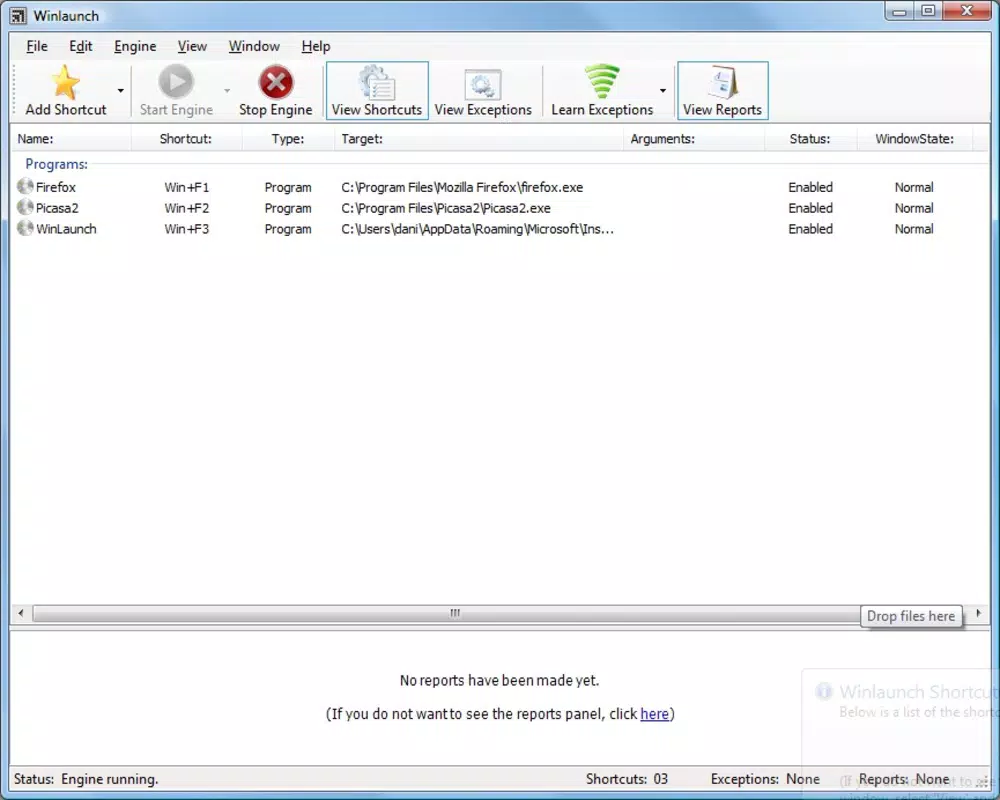
Task: Click the Picasa2.exe target path
Action: click(x=446, y=208)
